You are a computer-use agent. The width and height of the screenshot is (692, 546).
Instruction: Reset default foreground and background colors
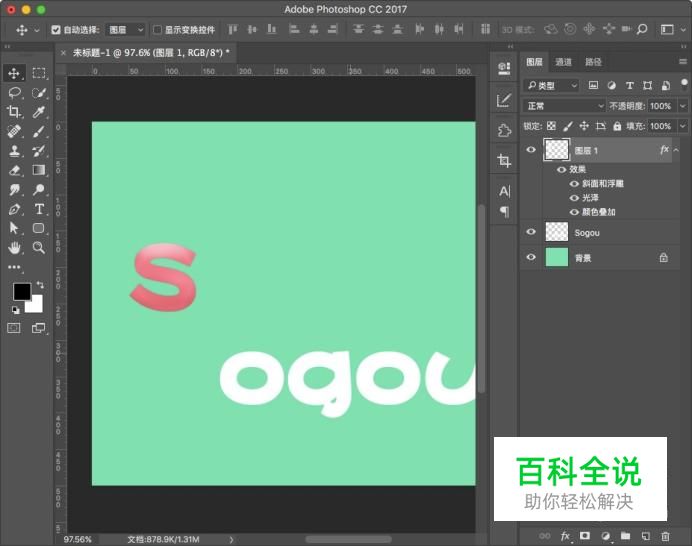pos(15,310)
